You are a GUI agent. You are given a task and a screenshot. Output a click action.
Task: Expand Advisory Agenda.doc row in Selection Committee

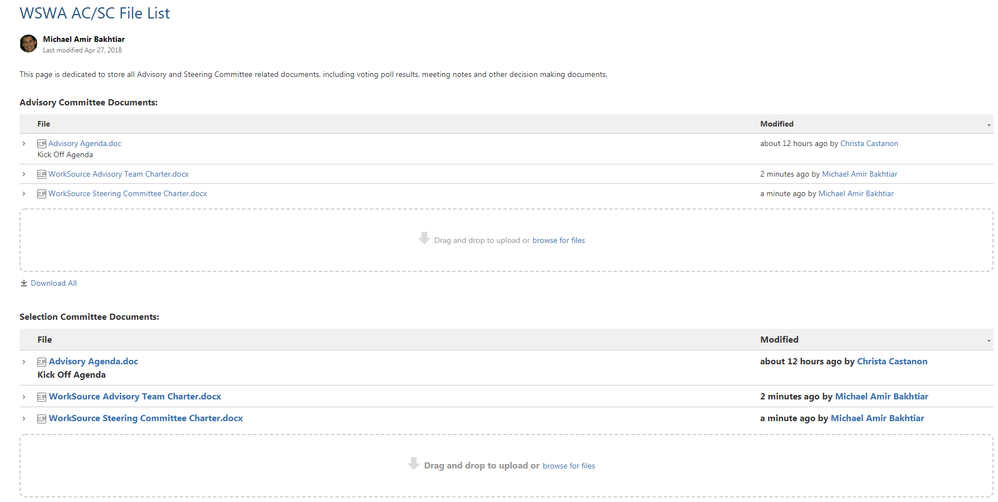pos(24,361)
